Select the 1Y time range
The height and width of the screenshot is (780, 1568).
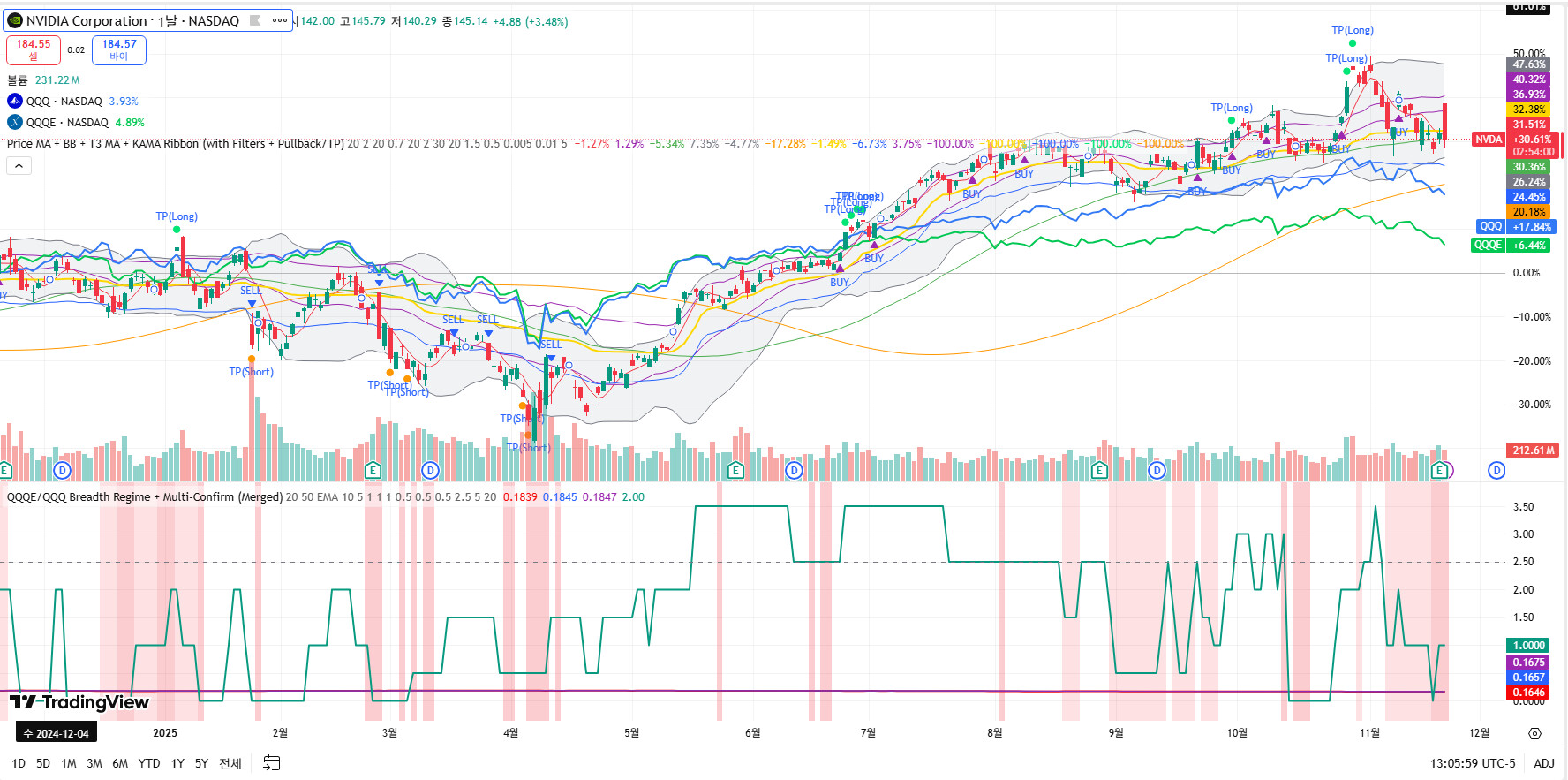pos(177,763)
